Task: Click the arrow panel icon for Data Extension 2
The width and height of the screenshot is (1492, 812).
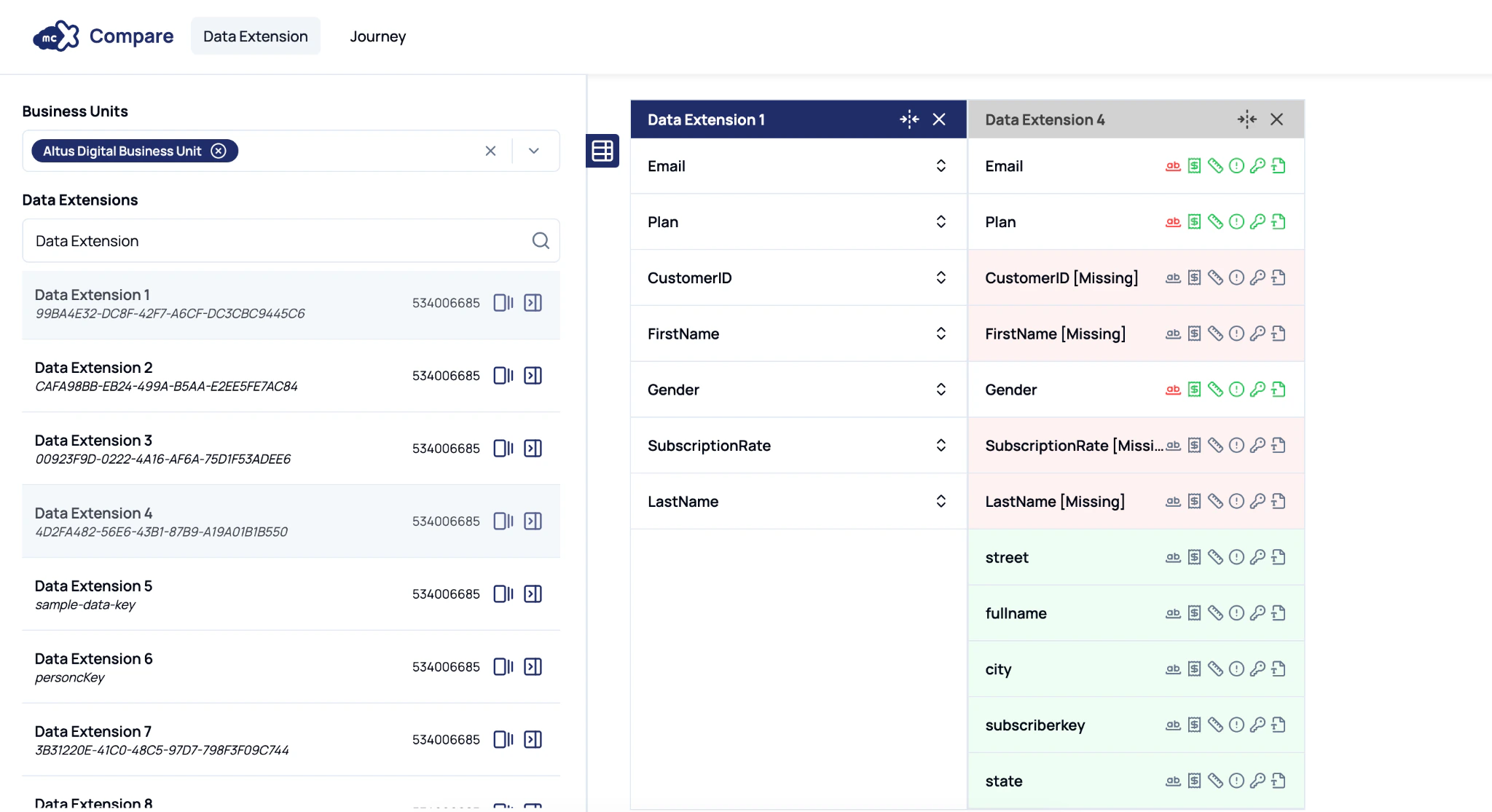Action: pos(533,375)
